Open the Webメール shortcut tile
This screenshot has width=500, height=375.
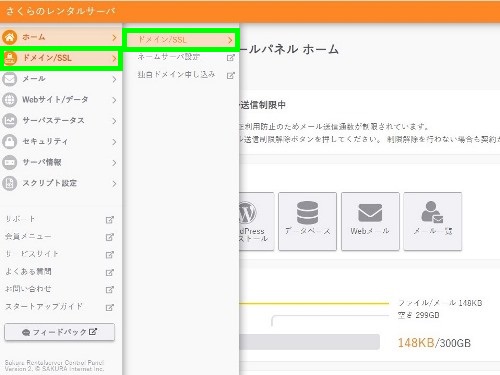(370, 221)
